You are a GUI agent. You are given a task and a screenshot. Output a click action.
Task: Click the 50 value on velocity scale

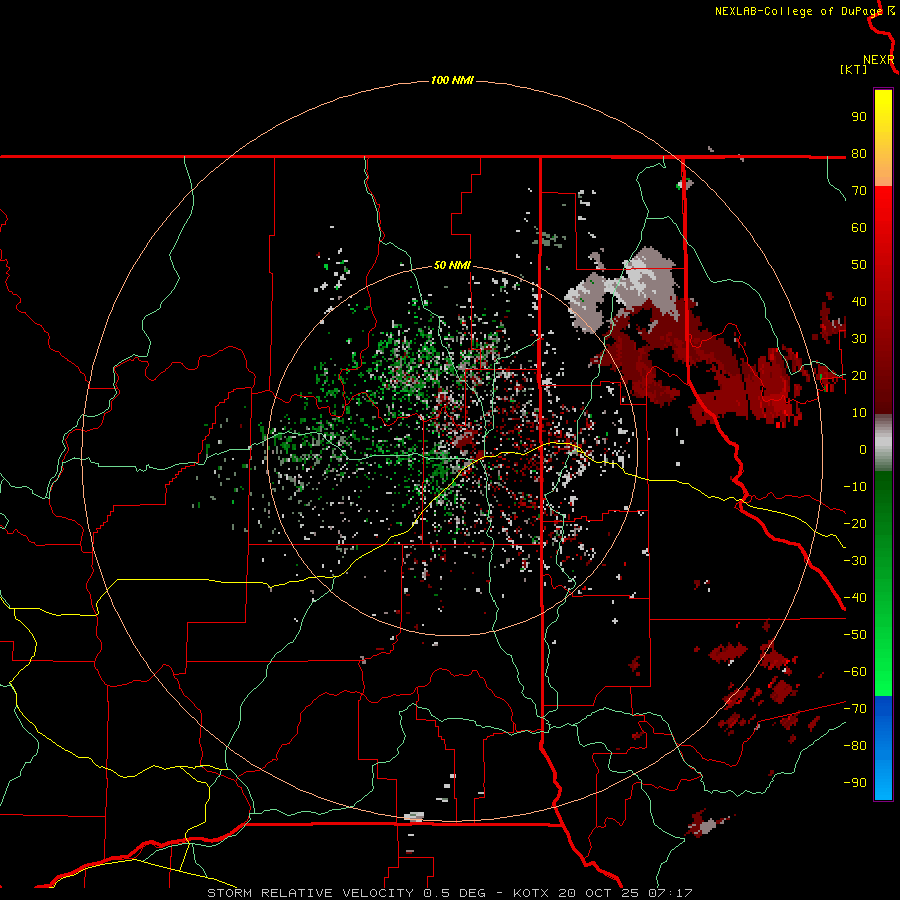coord(859,265)
